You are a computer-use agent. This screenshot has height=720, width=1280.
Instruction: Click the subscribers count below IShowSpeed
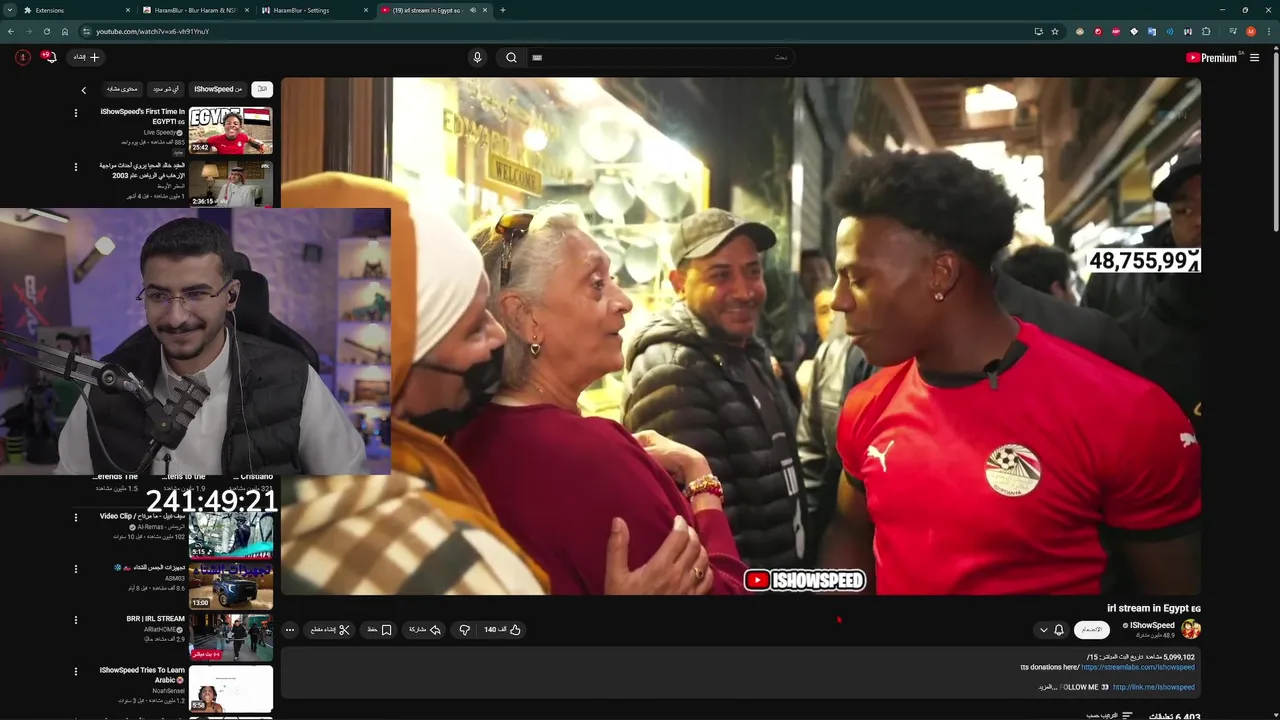click(x=1155, y=635)
